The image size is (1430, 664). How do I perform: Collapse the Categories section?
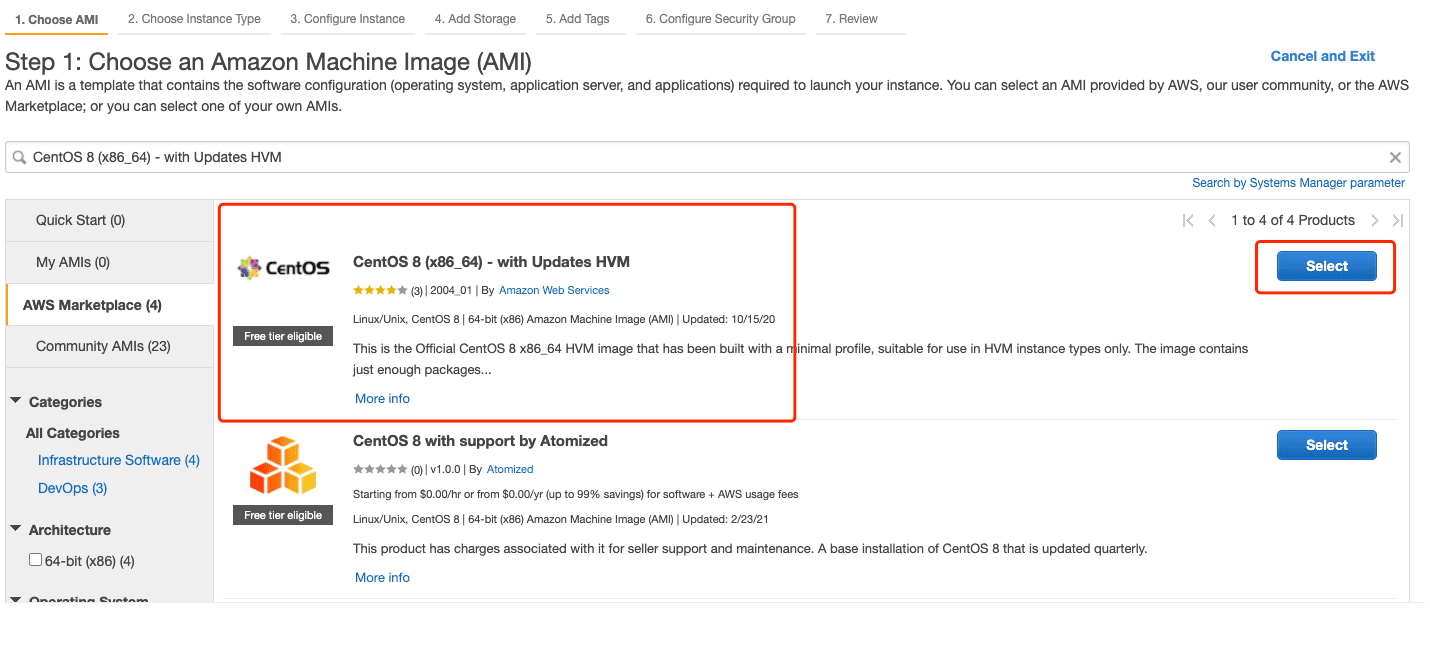point(16,401)
